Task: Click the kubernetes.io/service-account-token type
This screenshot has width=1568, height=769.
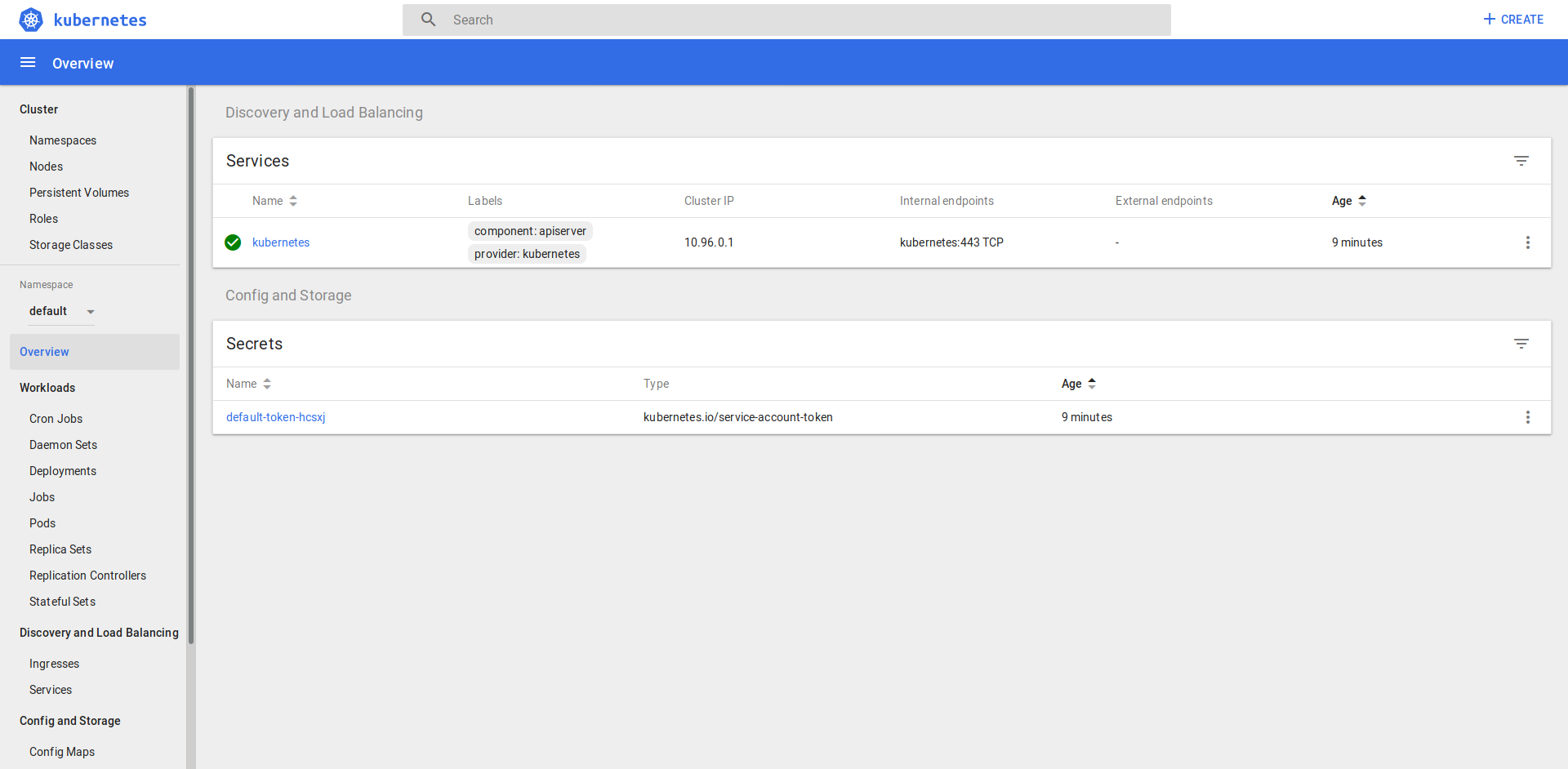Action: click(x=737, y=417)
